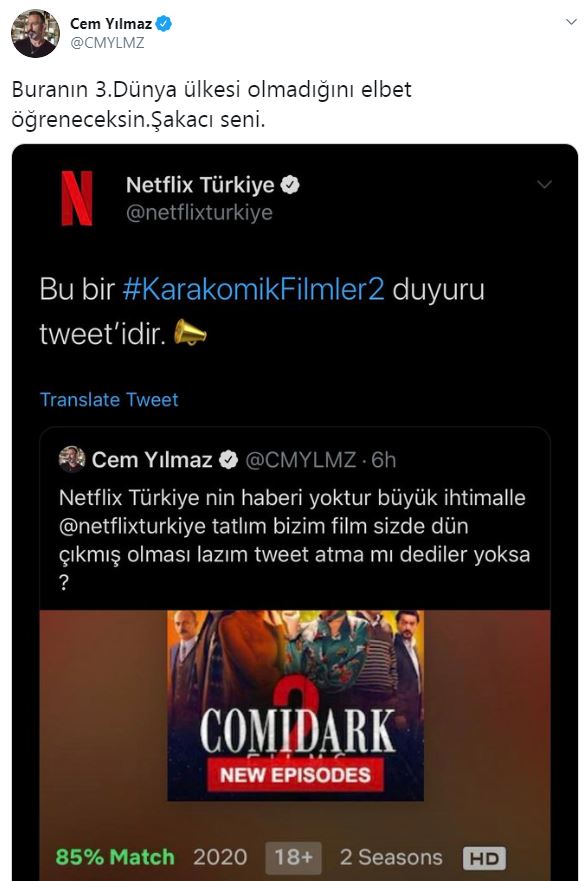The width and height of the screenshot is (586, 881).
Task: Open the @netflixturkiye handle below Netflix Türkiye
Action: click(199, 212)
